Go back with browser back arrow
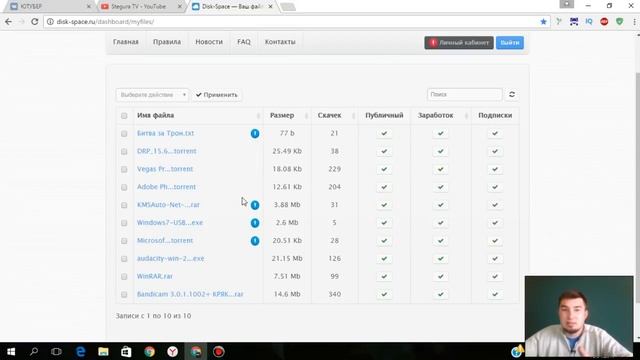Screen dimensions: 640x360 9,22
